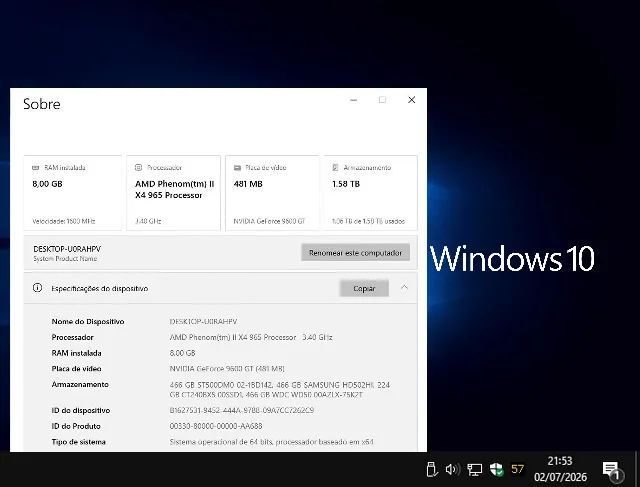Select the Nome do Dispositivo label
640x487 pixels.
coord(88,322)
